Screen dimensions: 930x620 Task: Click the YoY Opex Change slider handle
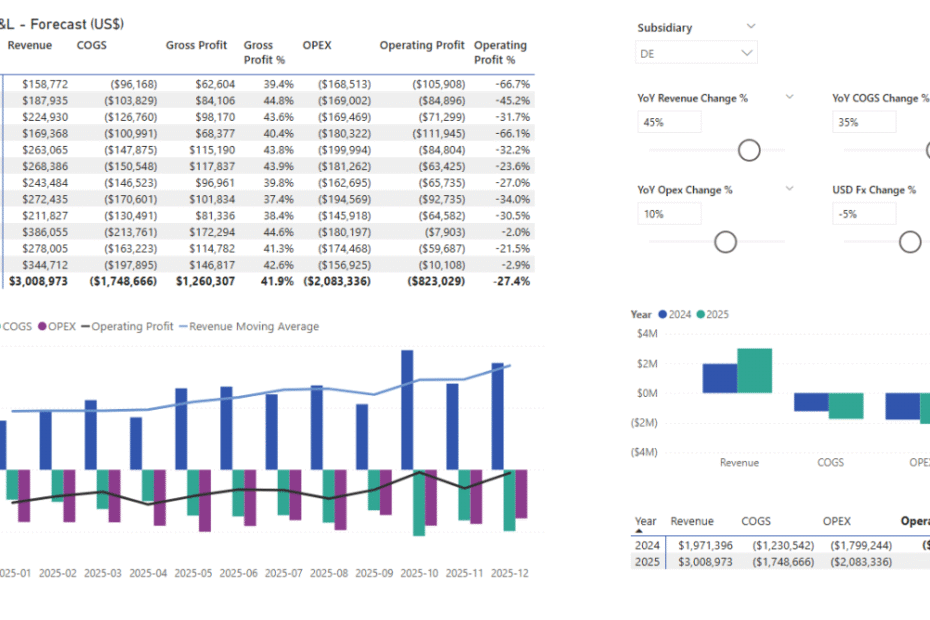pyautogui.click(x=725, y=242)
